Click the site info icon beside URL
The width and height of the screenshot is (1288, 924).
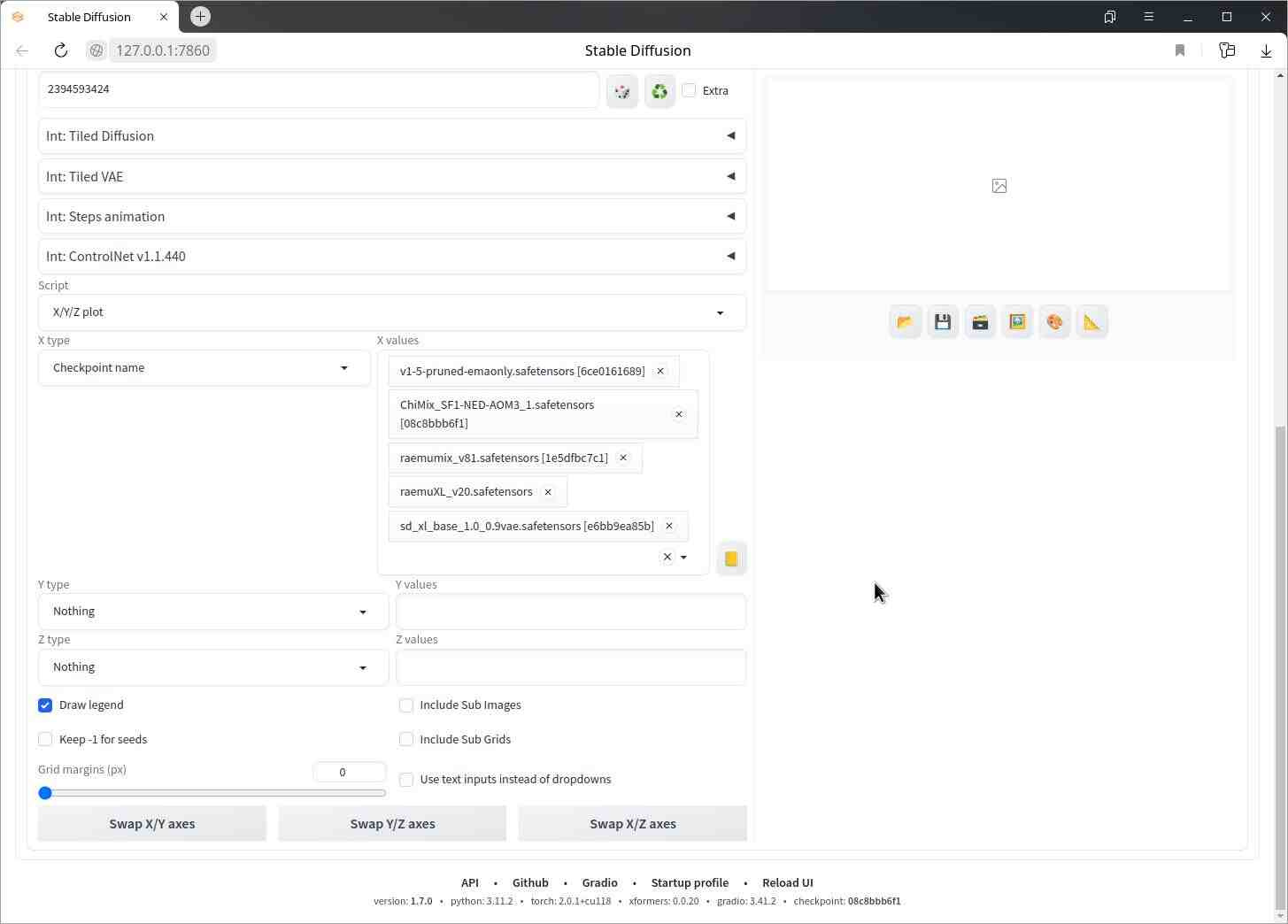point(96,50)
